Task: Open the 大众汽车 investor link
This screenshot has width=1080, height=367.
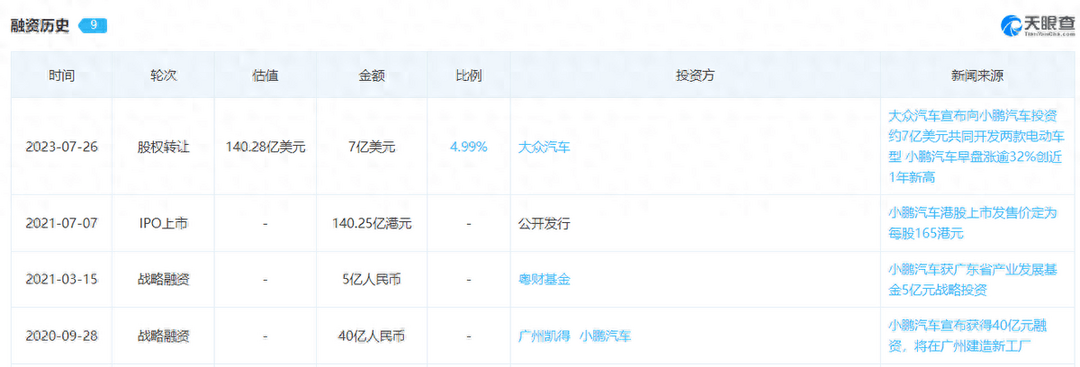Action: click(x=544, y=147)
